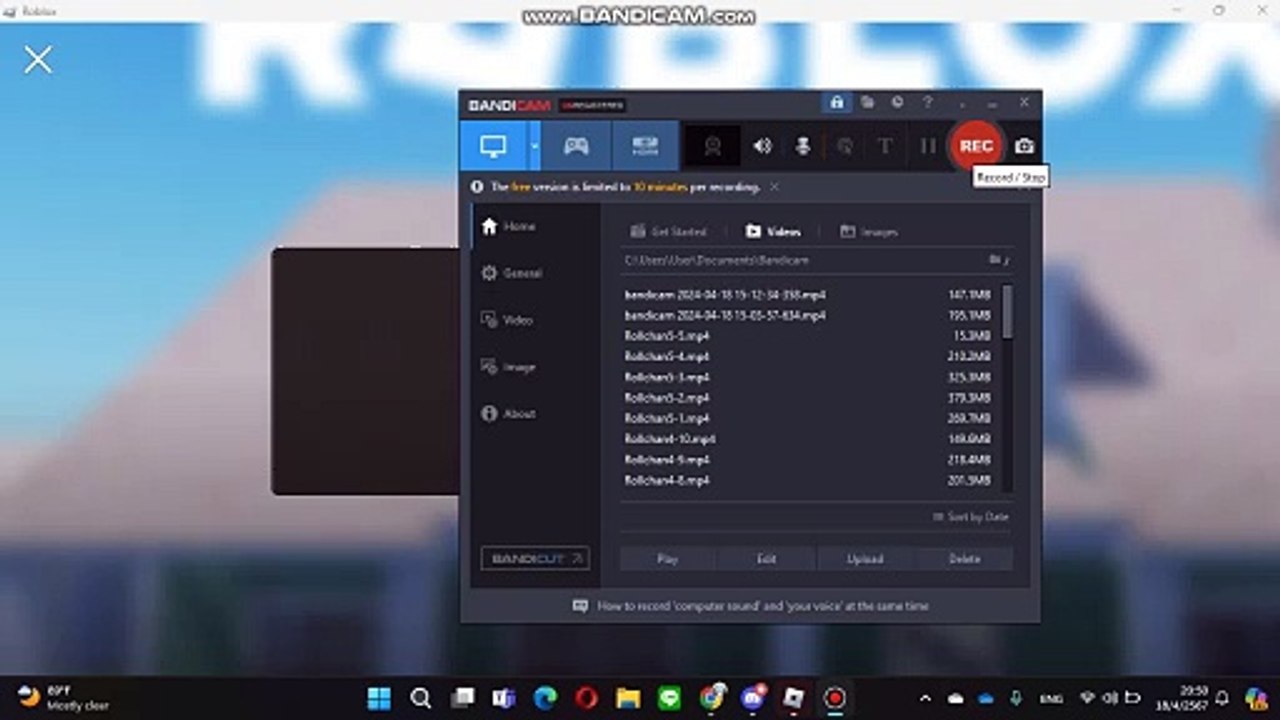Open the Opera browser from the taskbar

[587, 697]
